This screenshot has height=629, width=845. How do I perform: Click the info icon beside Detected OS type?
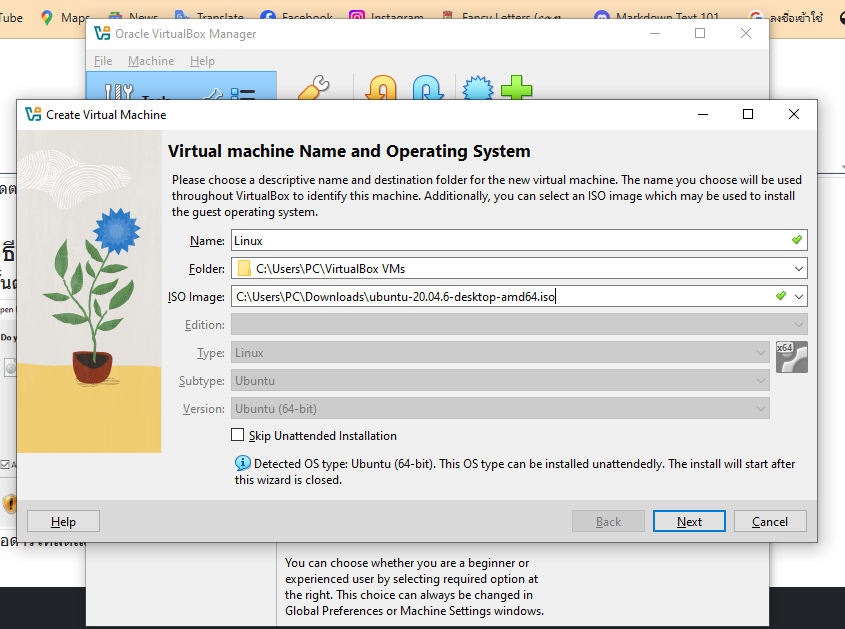tap(243, 463)
